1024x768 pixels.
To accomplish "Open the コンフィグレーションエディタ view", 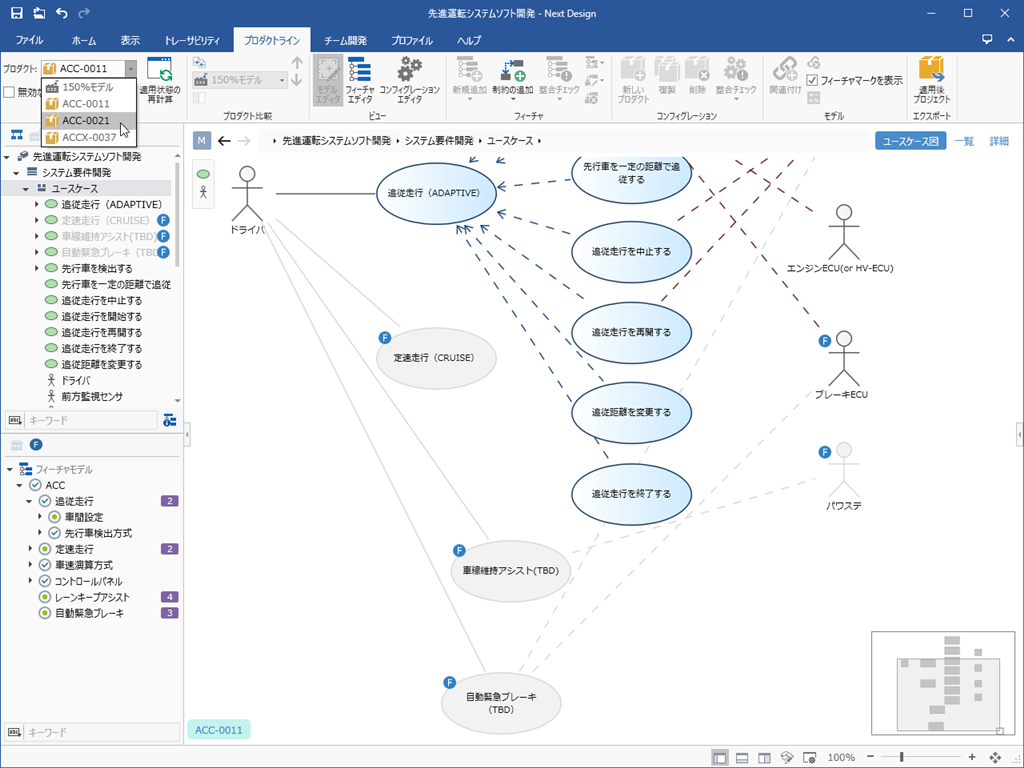I will pos(409,81).
